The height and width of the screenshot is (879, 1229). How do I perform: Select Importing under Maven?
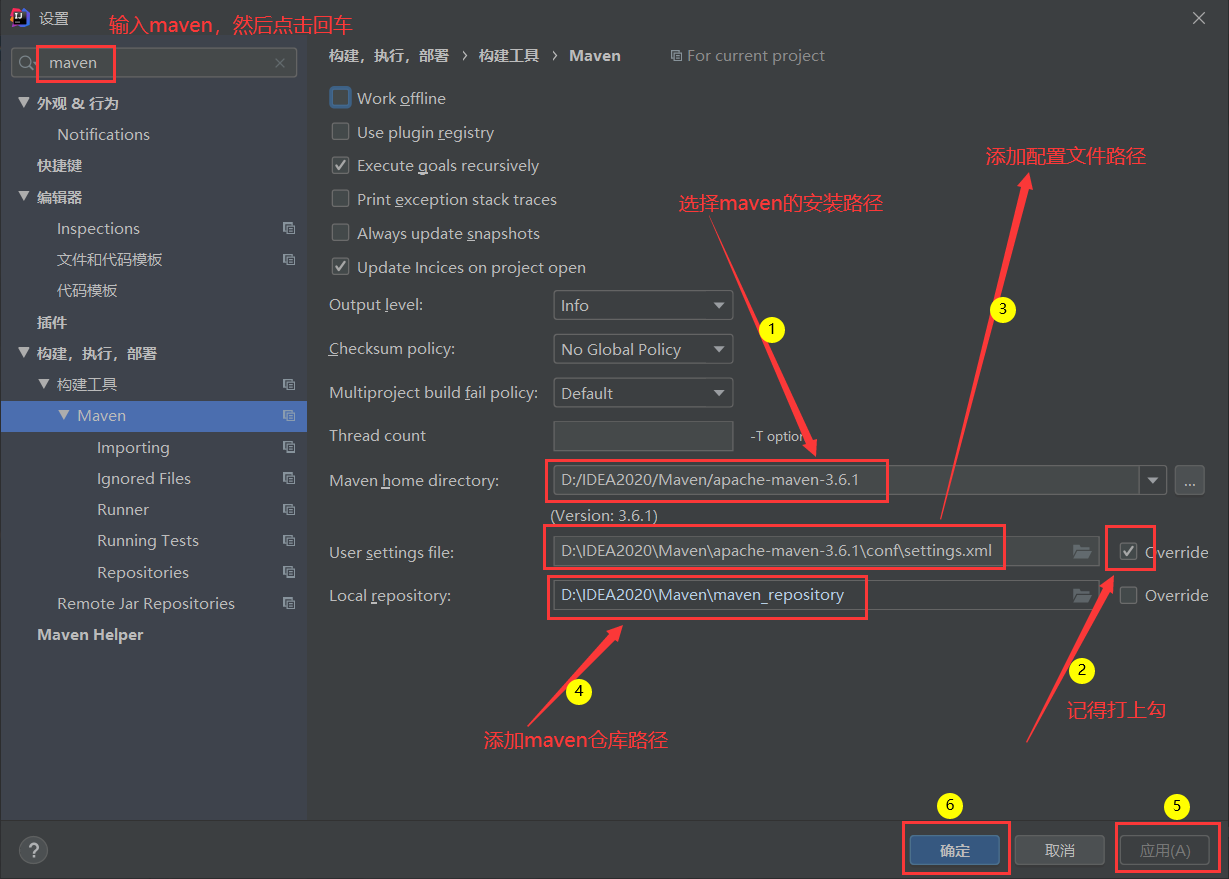pyautogui.click(x=133, y=447)
